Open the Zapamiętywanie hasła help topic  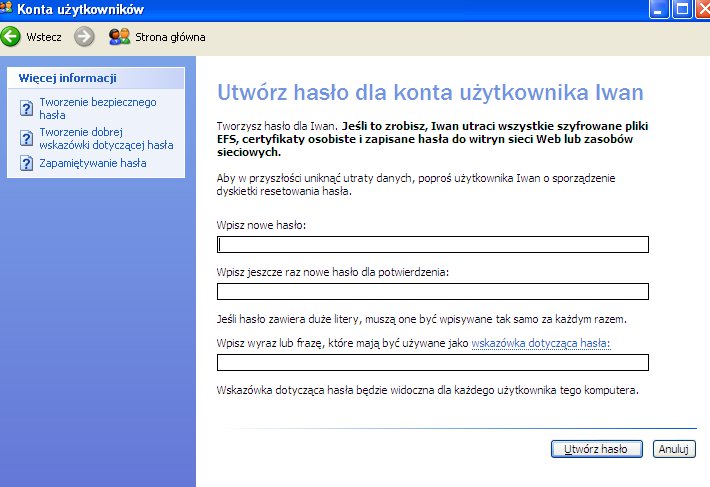(93, 162)
